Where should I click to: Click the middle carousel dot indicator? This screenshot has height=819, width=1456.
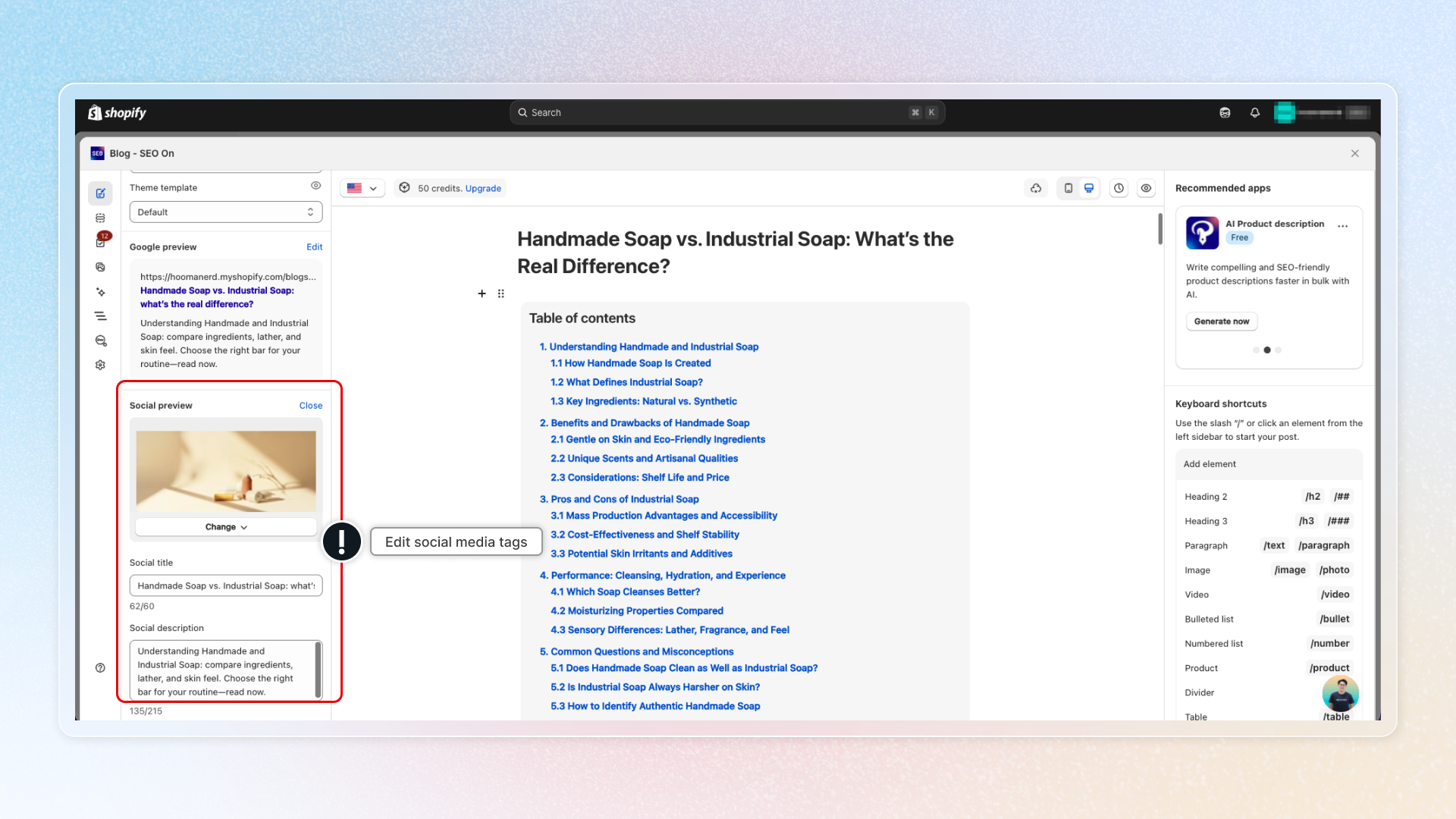click(1267, 350)
